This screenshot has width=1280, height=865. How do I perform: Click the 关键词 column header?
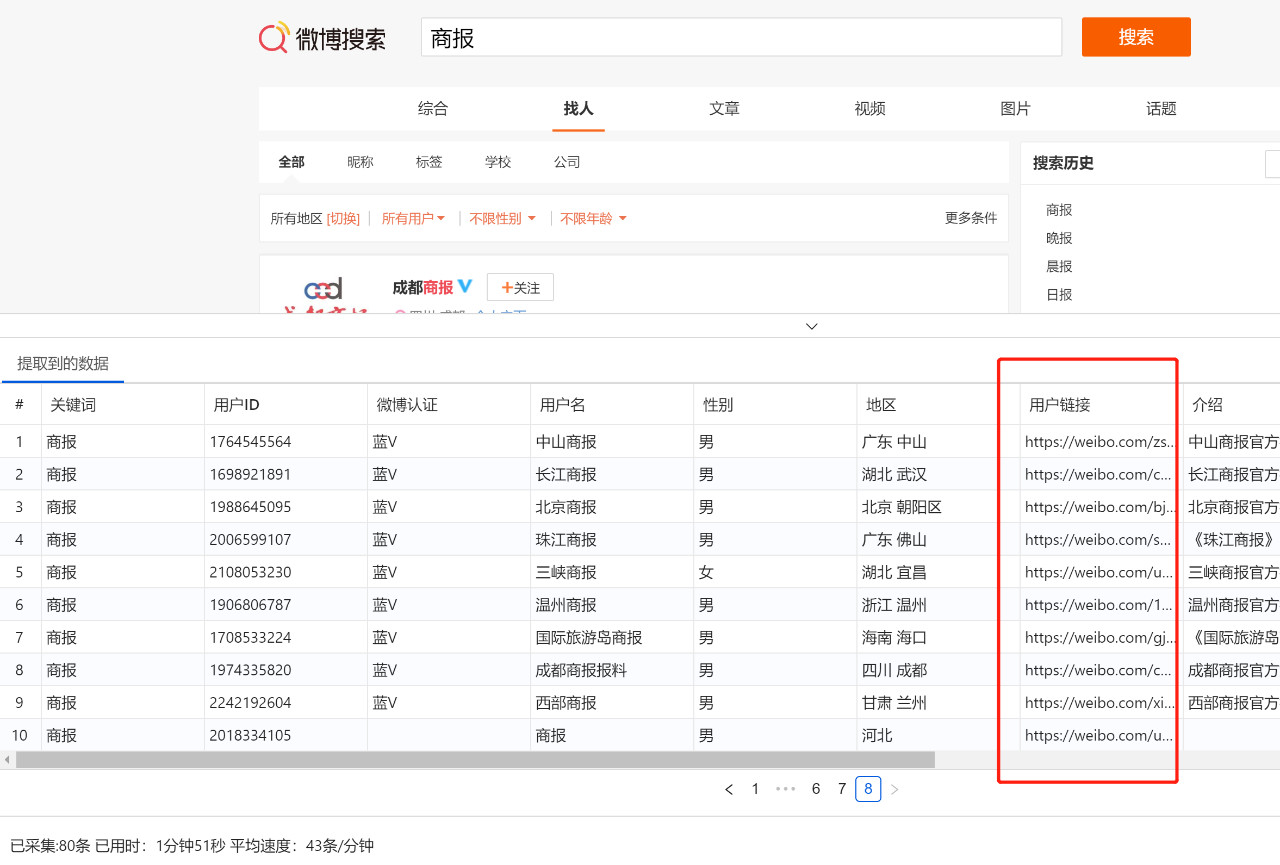point(122,405)
